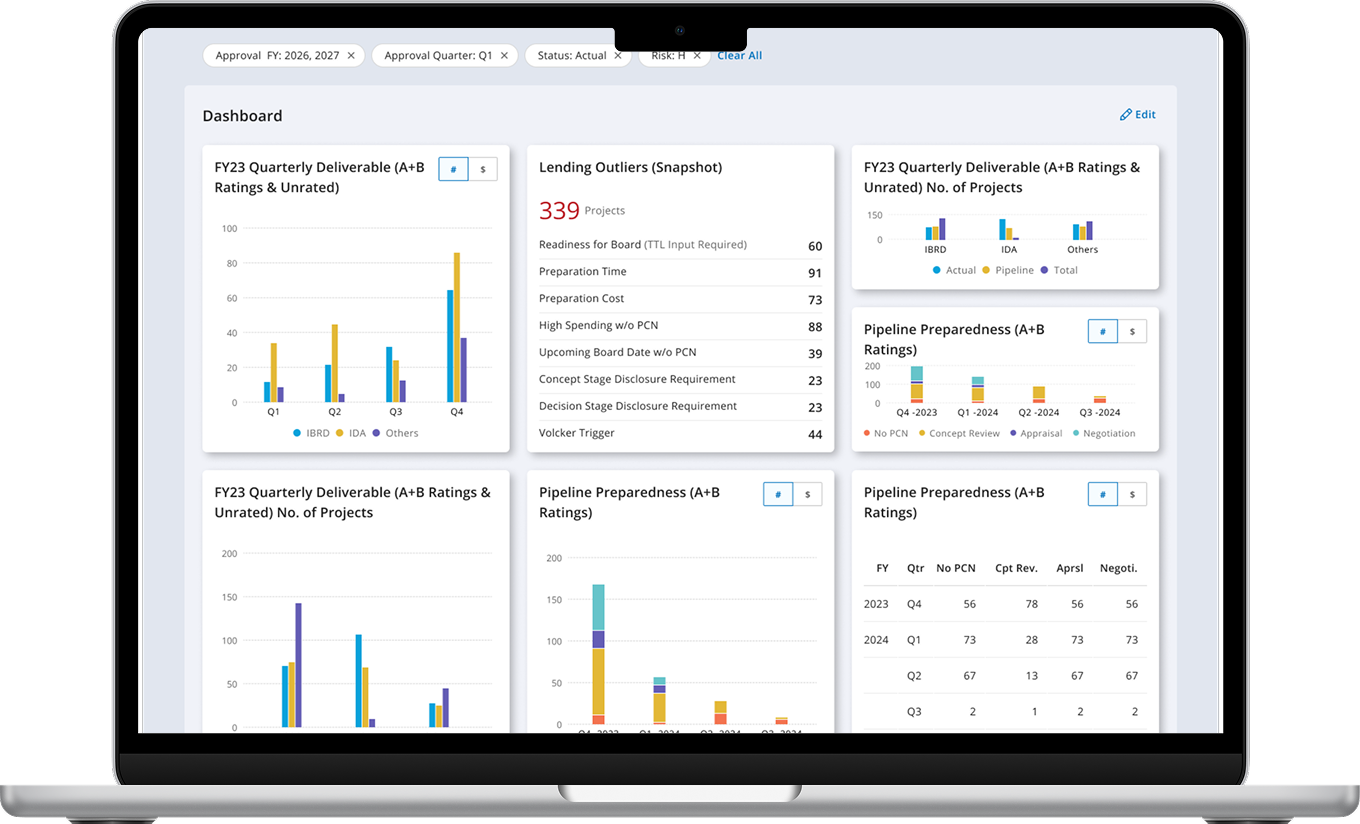Viewport: 1360px width, 824px height.
Task: Click the Clear All filters link
Action: point(739,56)
